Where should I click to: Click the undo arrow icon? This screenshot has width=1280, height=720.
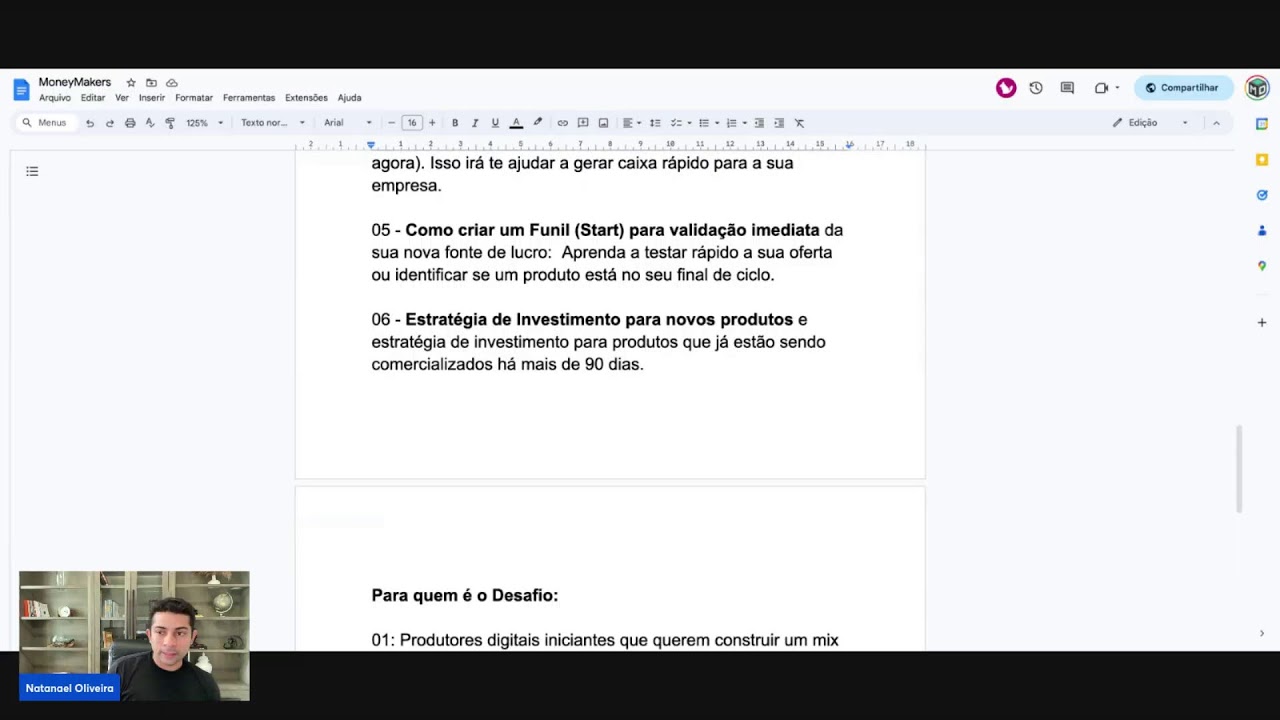tap(90, 123)
